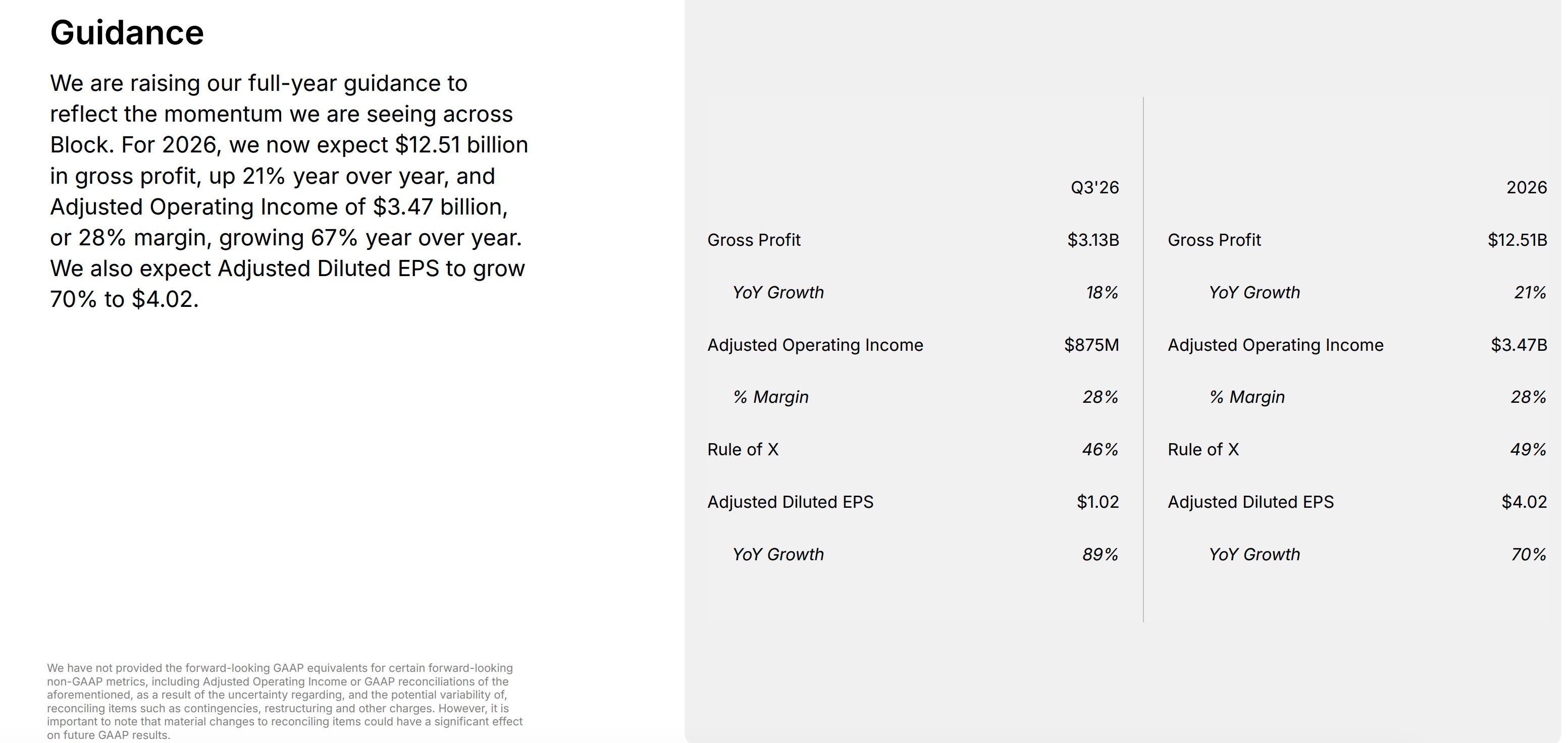Click the Q3'26 YoY Growth 18% figure
The height and width of the screenshot is (743, 1568).
click(1102, 293)
